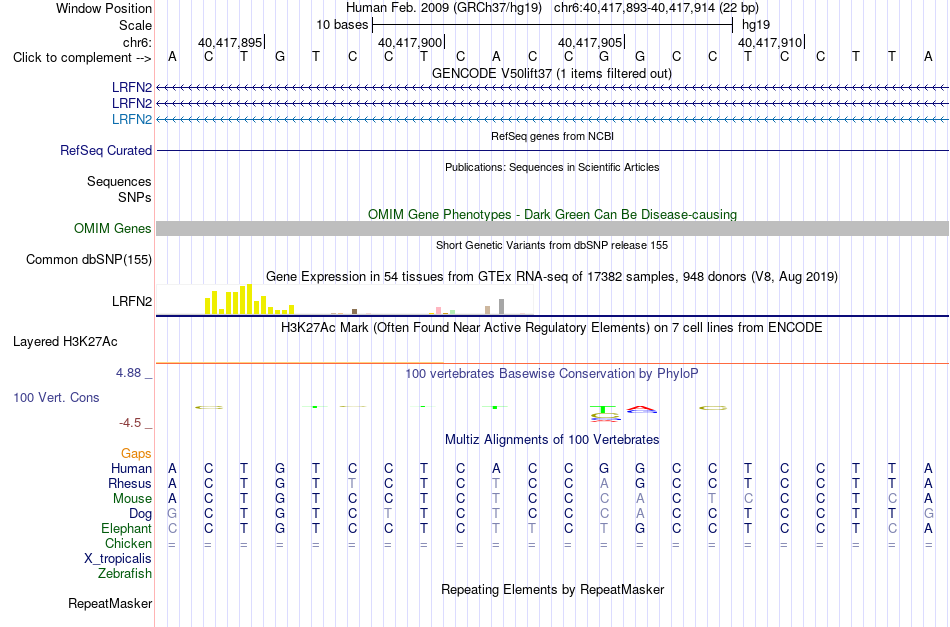This screenshot has width=950, height=627.
Task: Click the hg19 label beside scale bar
Action: tap(756, 25)
